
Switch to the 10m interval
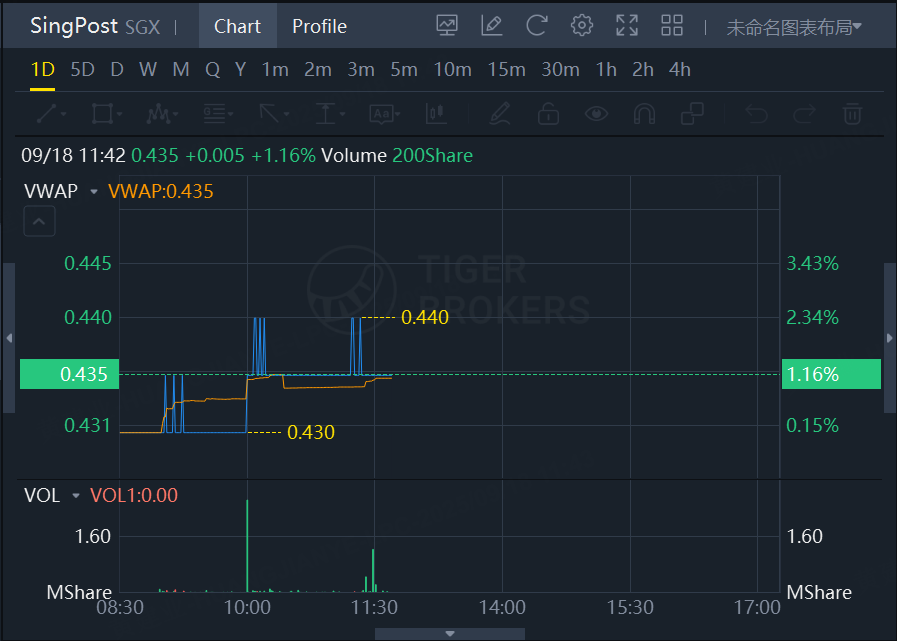pyautogui.click(x=453, y=70)
